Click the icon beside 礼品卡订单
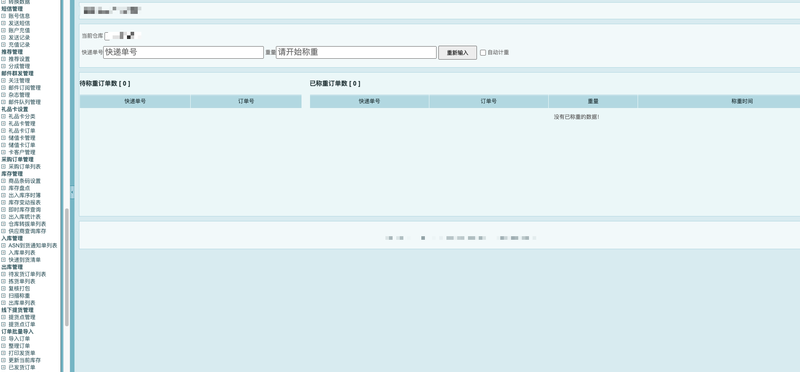Screen dimensions: 800x372 pyautogui.click(x=4, y=131)
